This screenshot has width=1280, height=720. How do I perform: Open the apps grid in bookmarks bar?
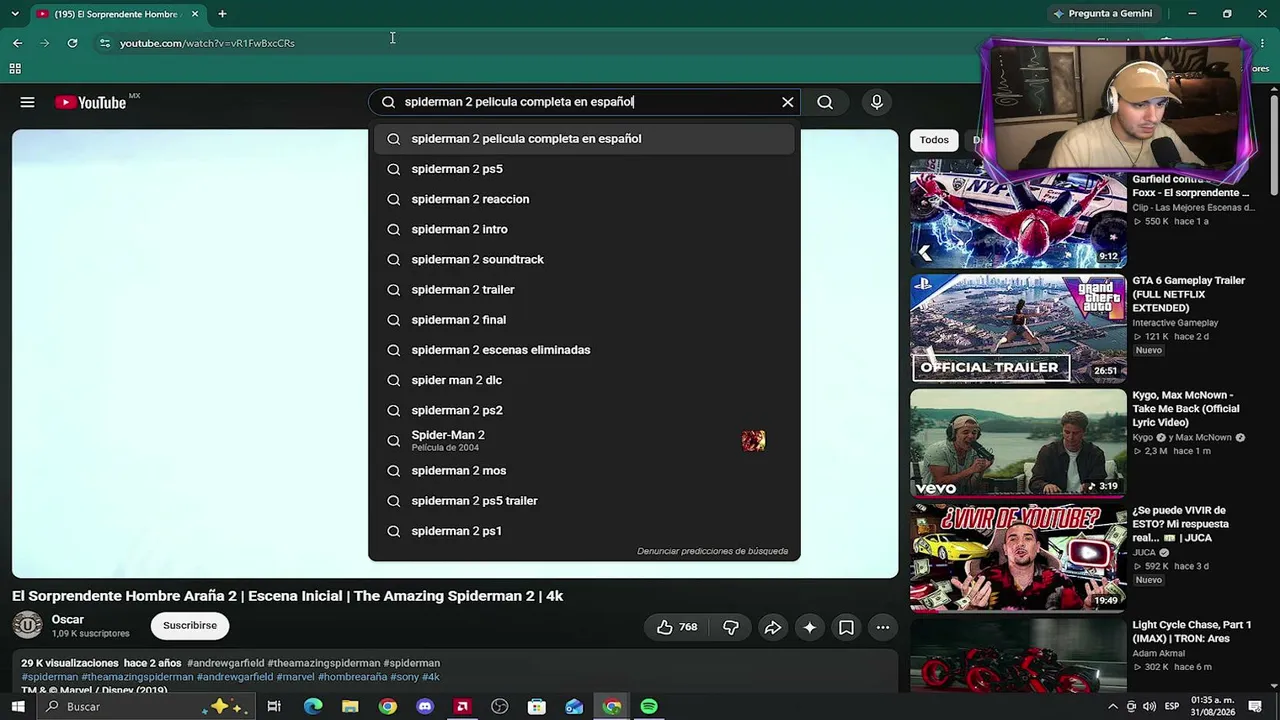click(15, 69)
